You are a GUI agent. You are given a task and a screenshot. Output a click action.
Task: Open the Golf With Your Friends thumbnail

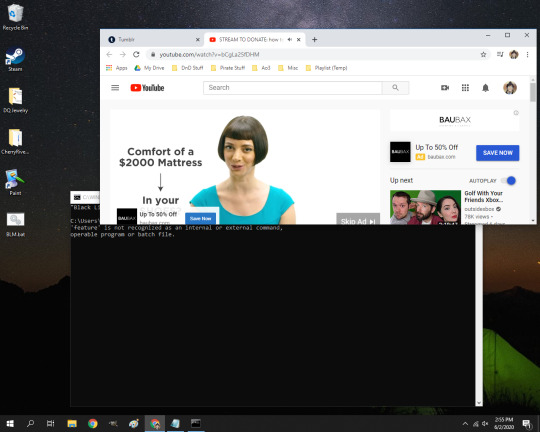point(425,207)
